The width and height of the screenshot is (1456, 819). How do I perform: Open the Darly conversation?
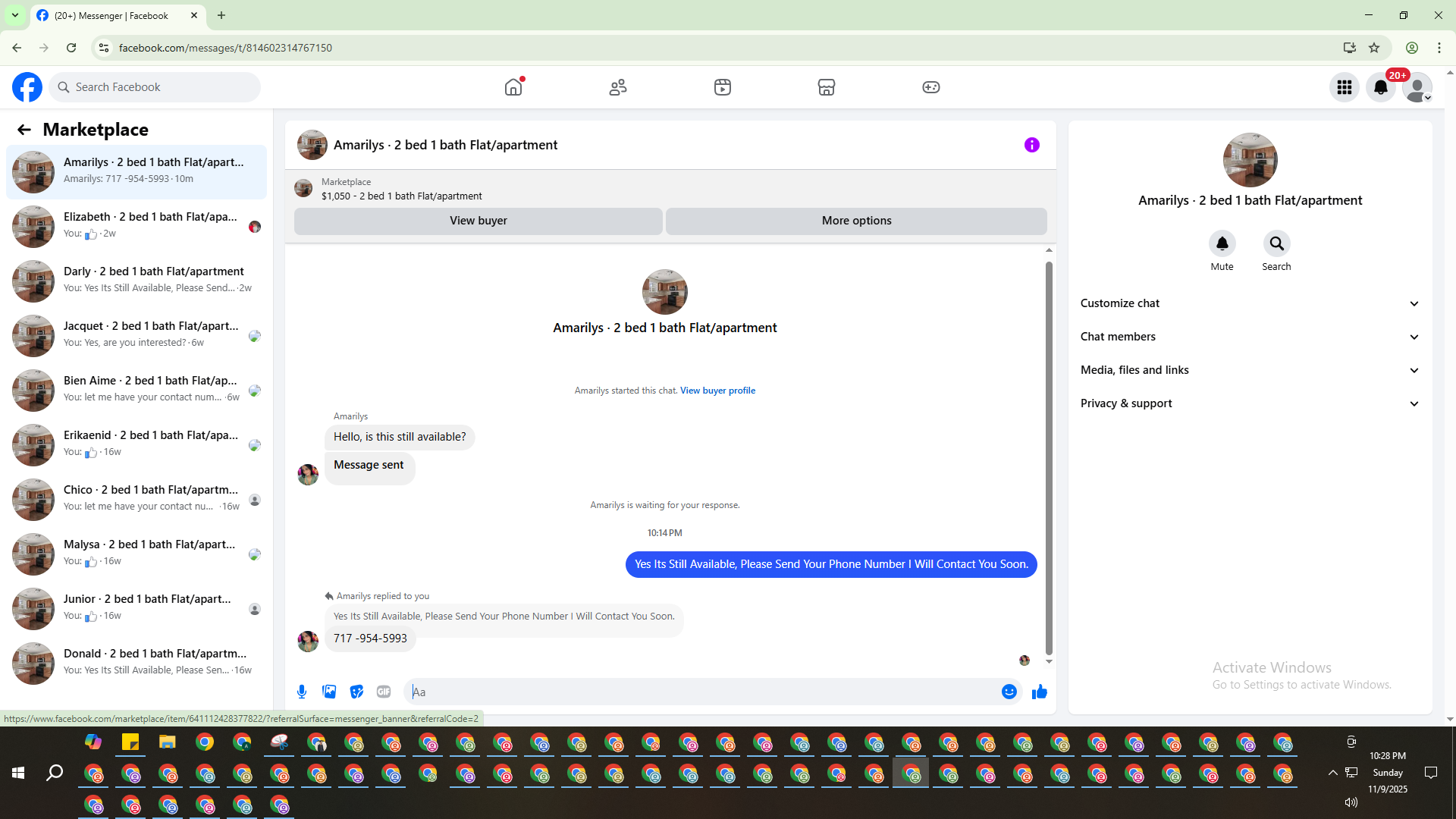pos(136,281)
